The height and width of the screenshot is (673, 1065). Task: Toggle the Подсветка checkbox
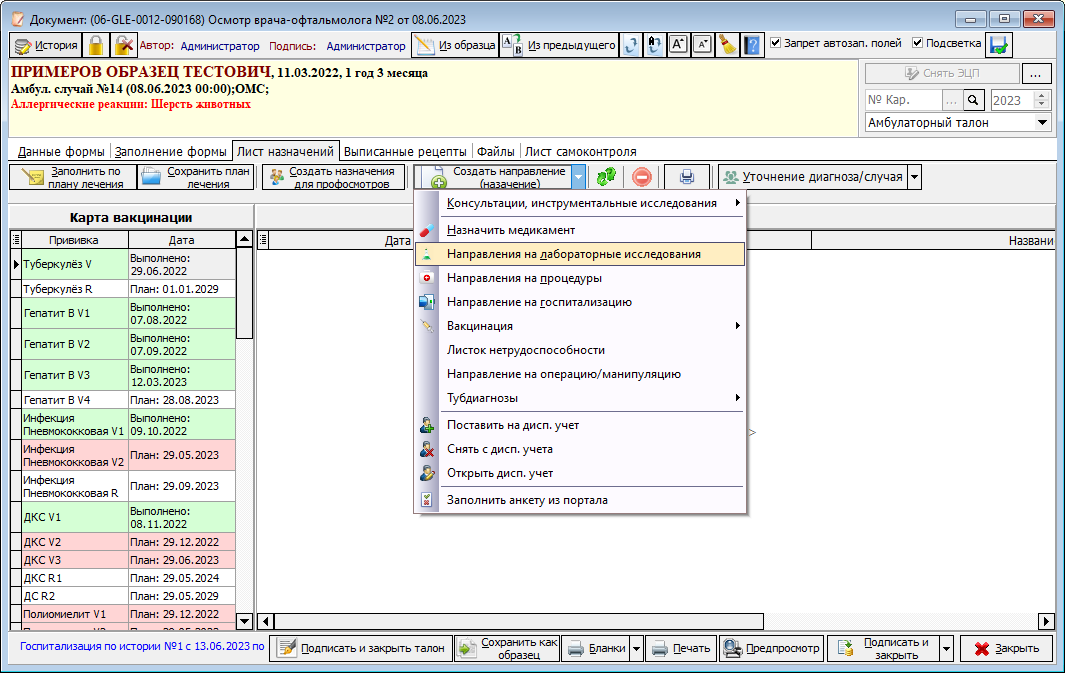[917, 43]
